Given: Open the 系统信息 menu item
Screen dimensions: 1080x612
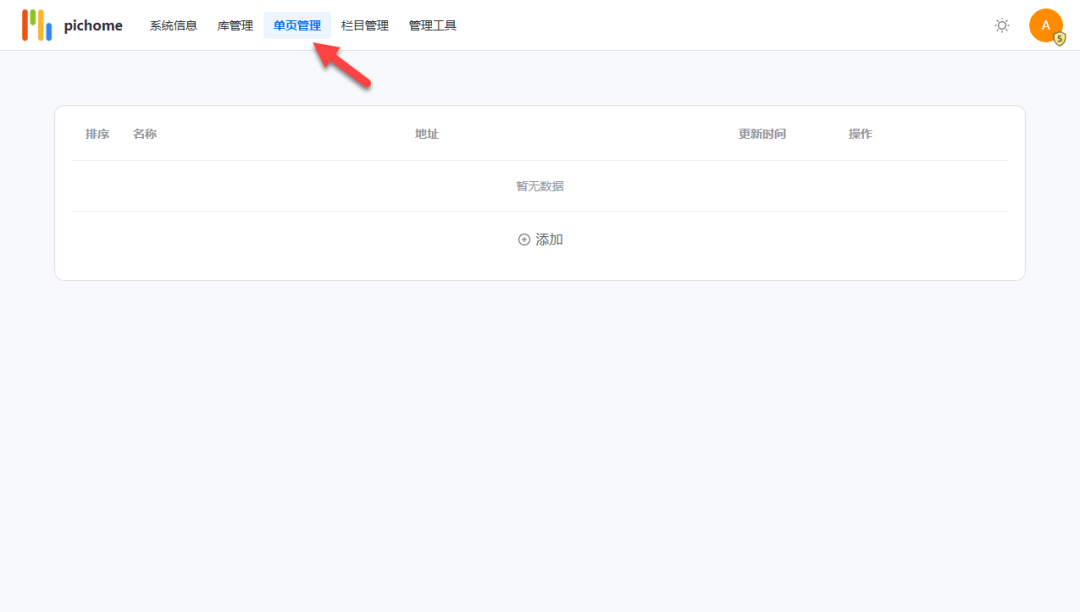Looking at the screenshot, I should 171,25.
